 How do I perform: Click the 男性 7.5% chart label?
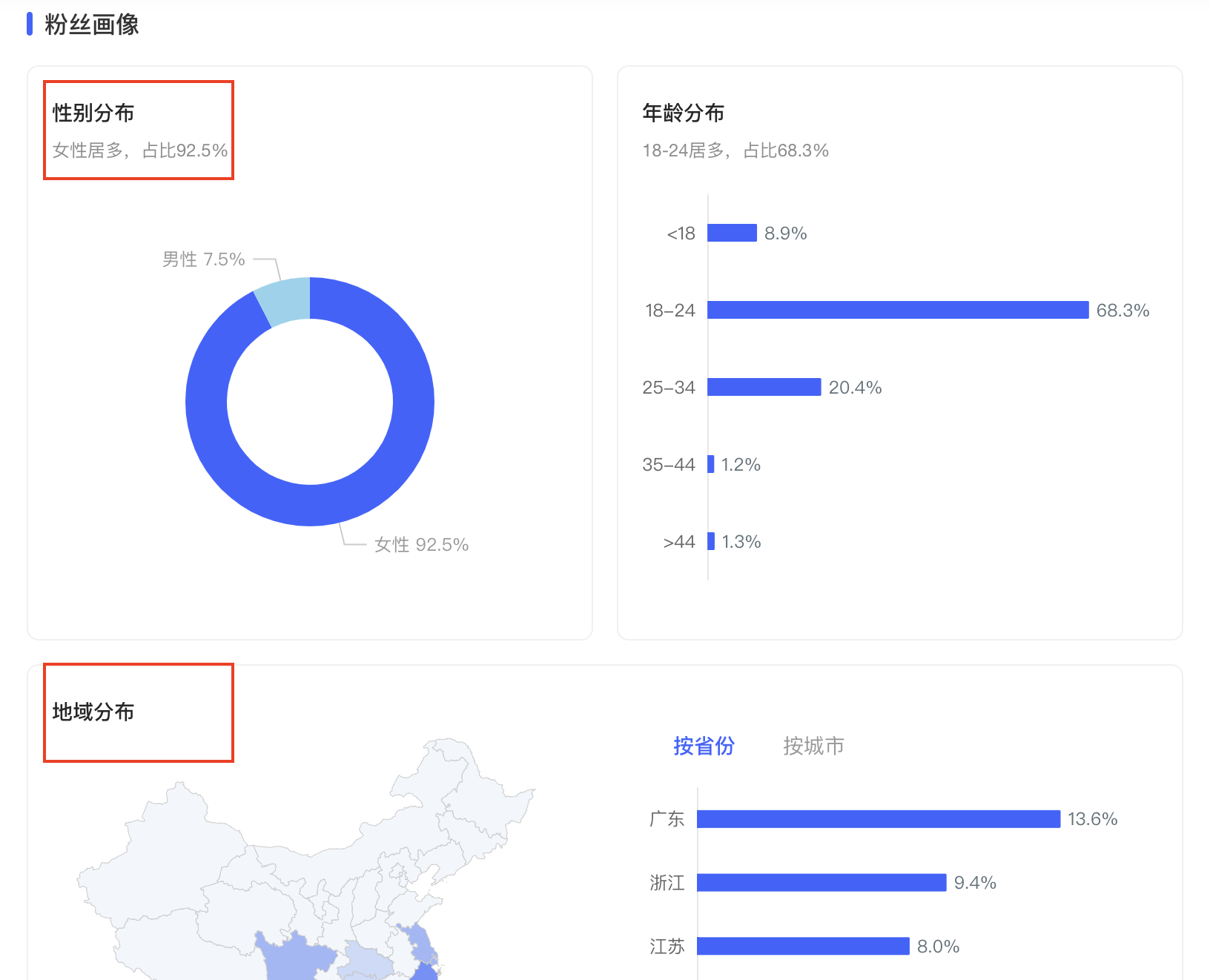(203, 259)
